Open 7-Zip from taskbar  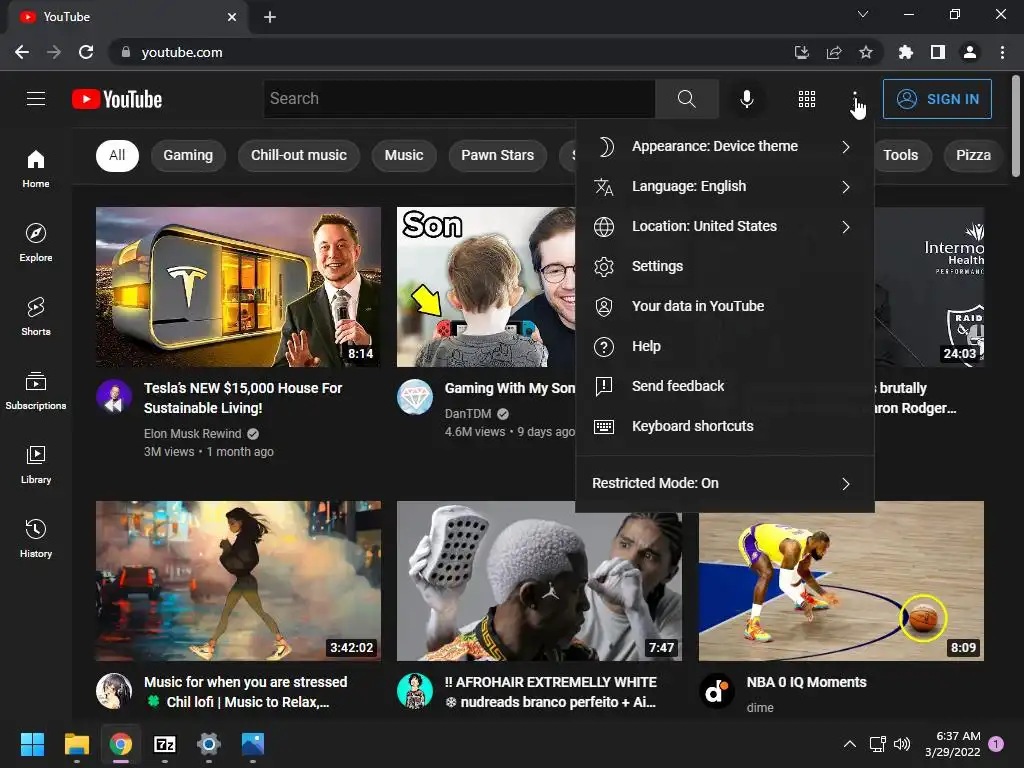(x=165, y=744)
